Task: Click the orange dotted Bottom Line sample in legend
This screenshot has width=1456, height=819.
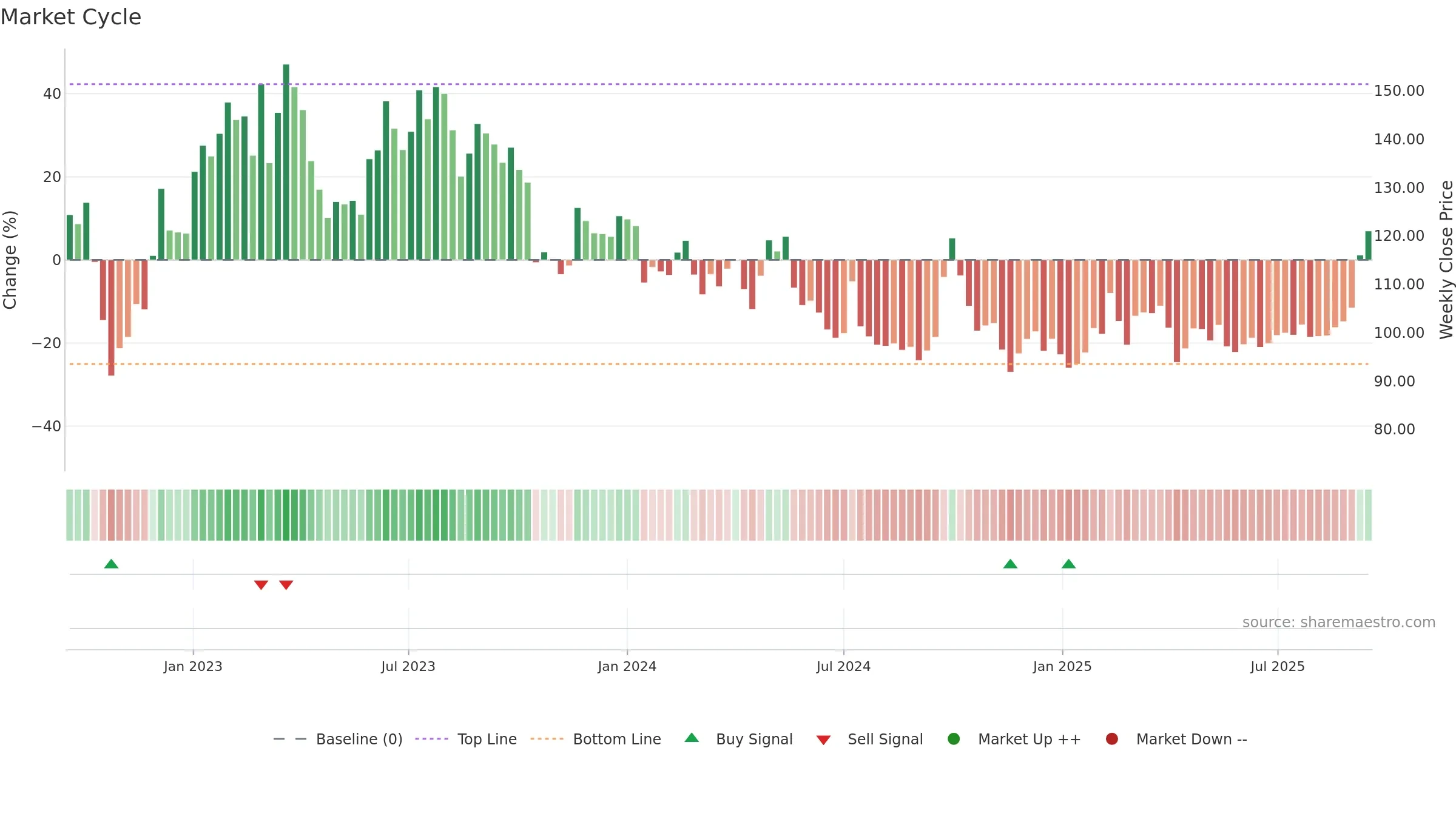Action: tap(547, 739)
